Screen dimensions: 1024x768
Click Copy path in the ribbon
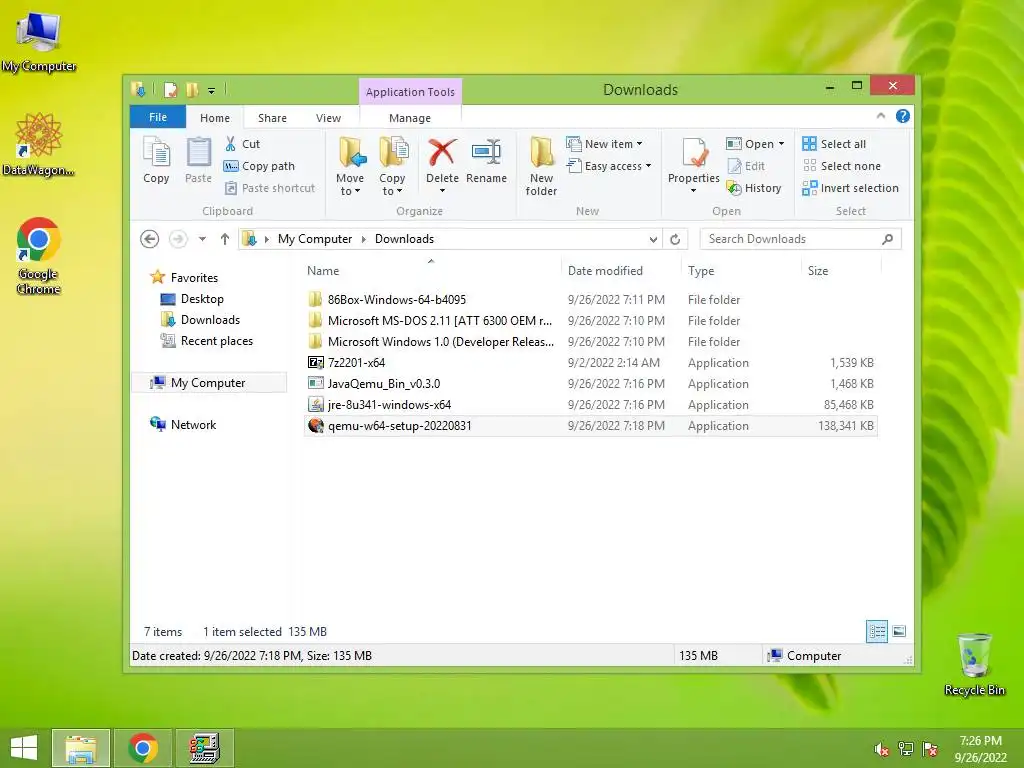pos(259,166)
